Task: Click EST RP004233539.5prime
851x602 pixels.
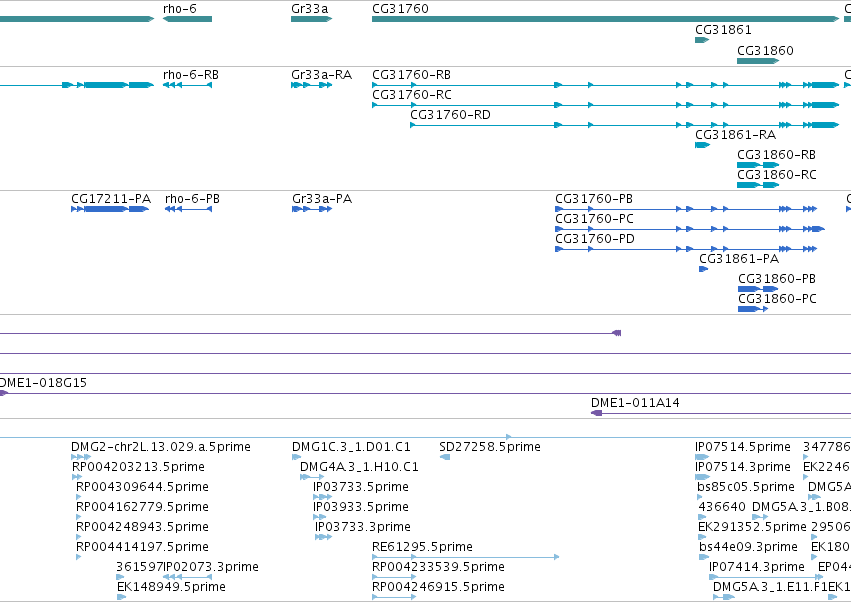Action: click(x=394, y=577)
